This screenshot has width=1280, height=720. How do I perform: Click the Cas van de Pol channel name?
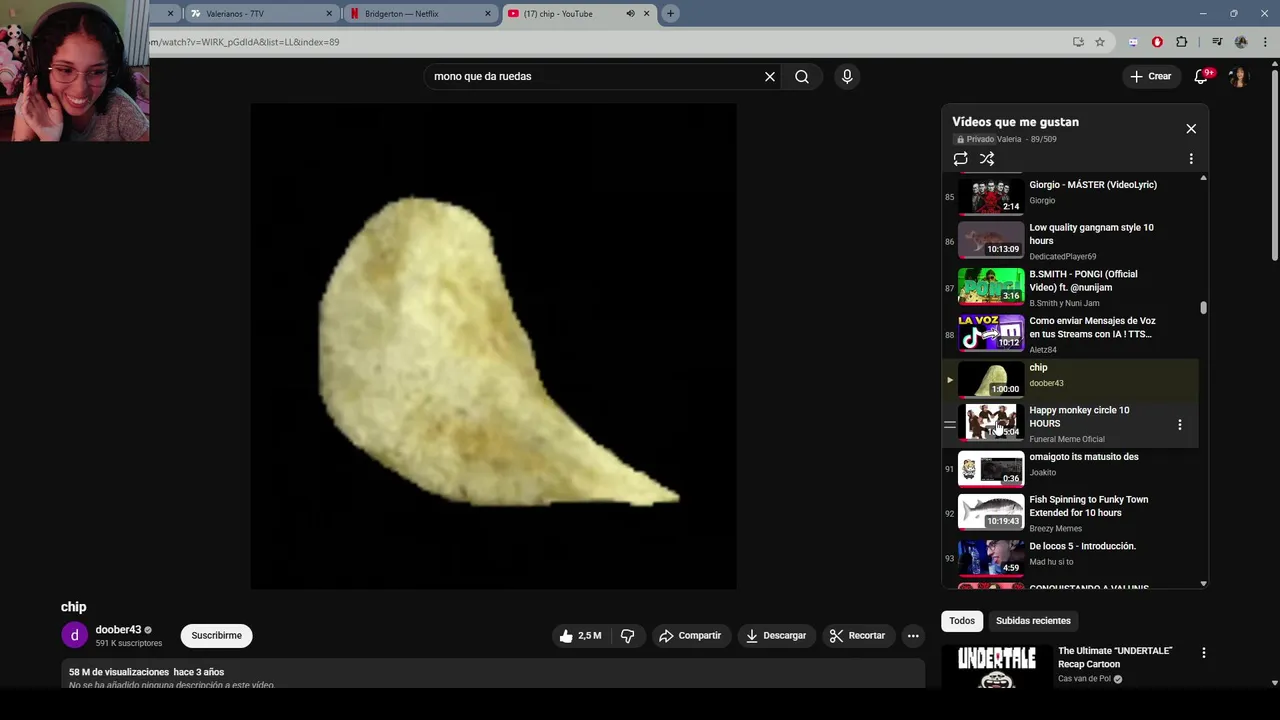(1084, 679)
